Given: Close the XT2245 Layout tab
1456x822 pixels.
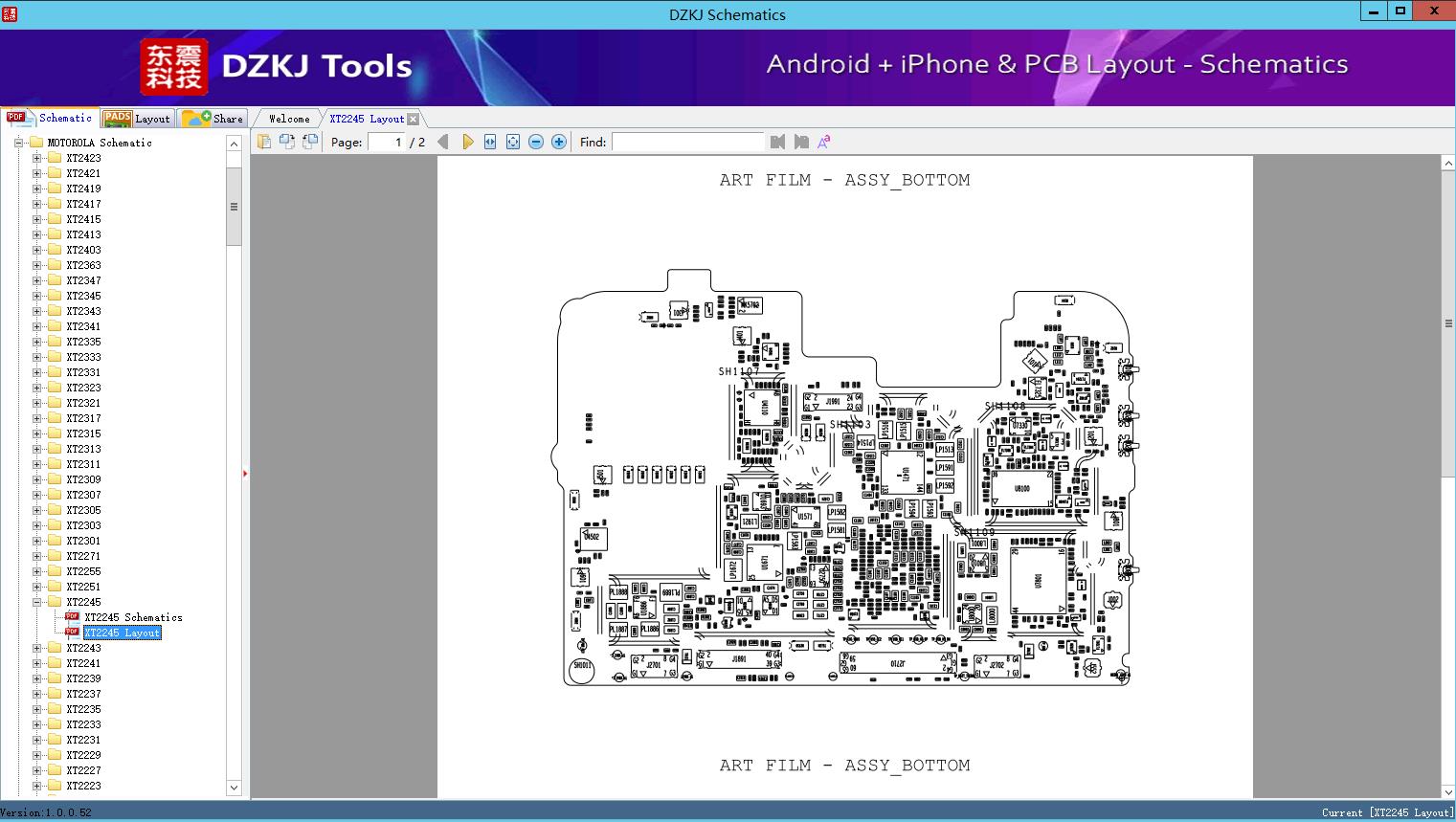Looking at the screenshot, I should [413, 119].
